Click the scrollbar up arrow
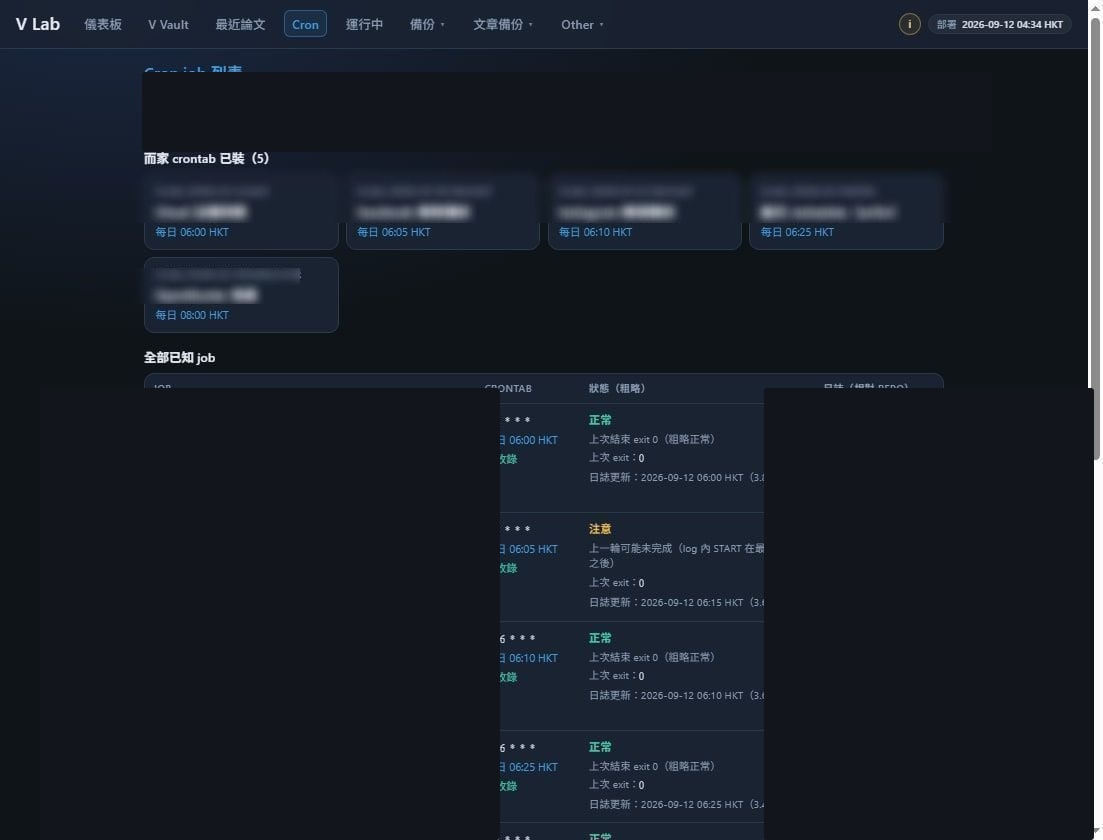 tap(1096, 6)
